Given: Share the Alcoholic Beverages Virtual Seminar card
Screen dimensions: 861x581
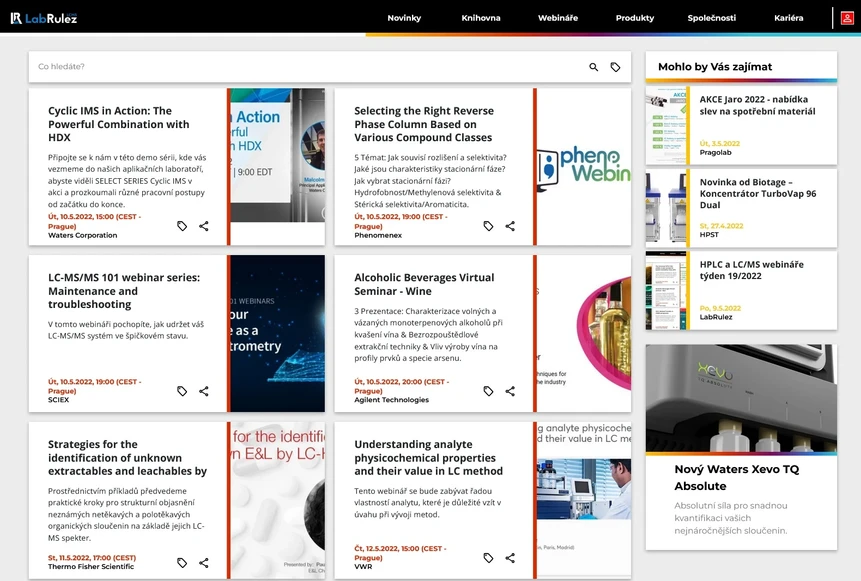Looking at the screenshot, I should (x=510, y=391).
